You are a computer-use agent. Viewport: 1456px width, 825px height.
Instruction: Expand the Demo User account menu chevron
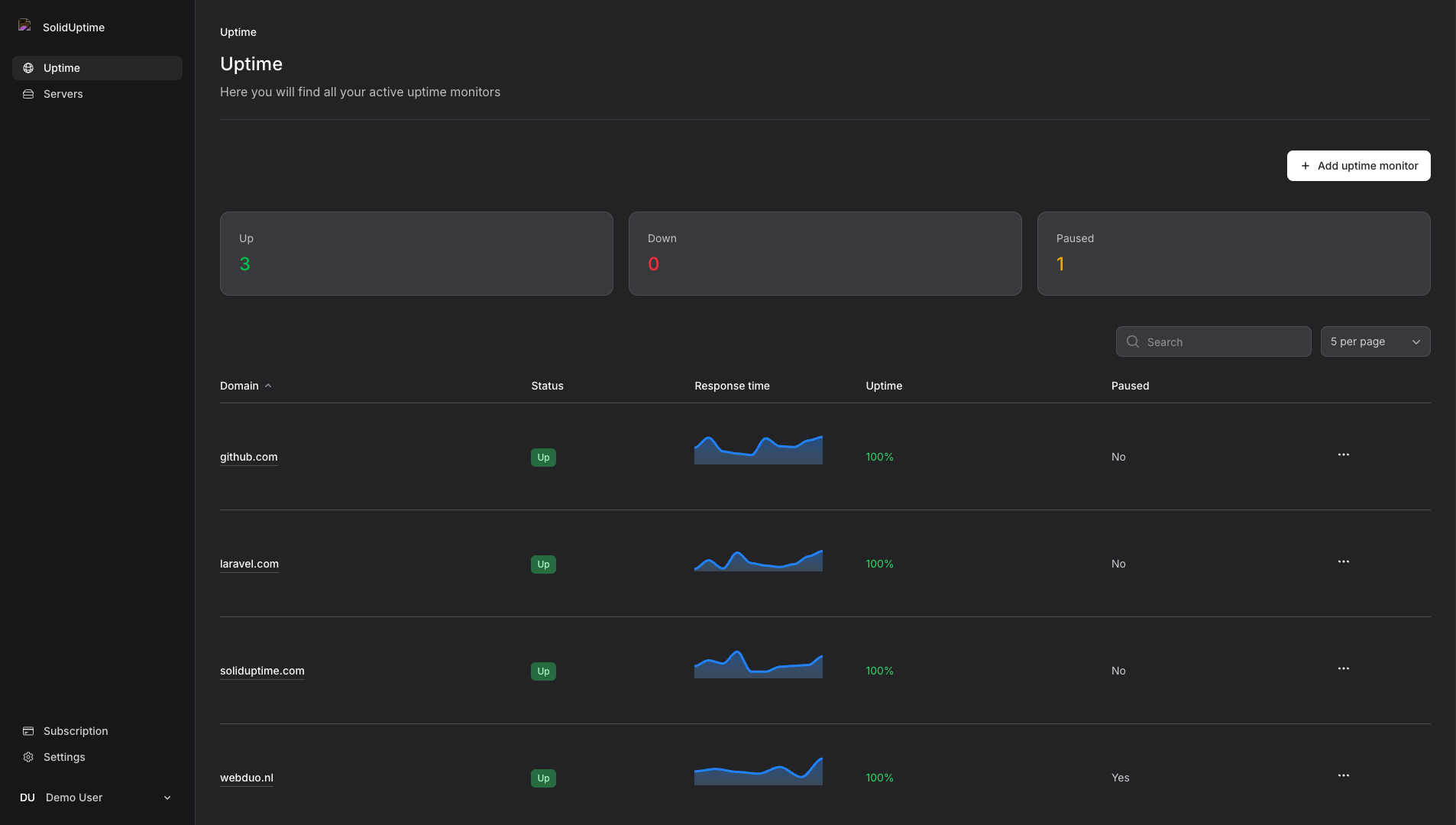pos(167,797)
